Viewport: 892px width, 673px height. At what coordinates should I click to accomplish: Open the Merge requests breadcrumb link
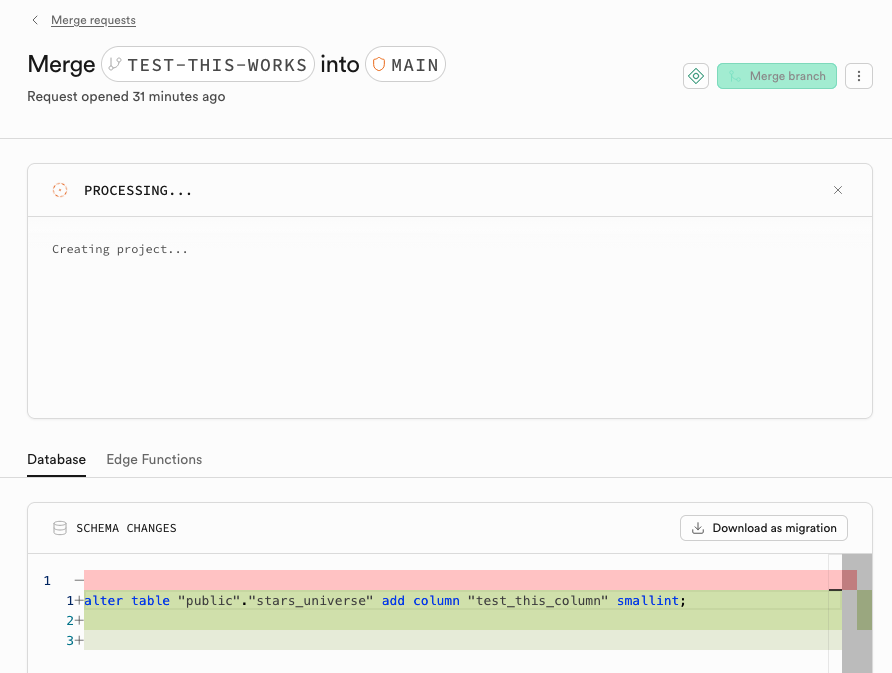tap(93, 20)
